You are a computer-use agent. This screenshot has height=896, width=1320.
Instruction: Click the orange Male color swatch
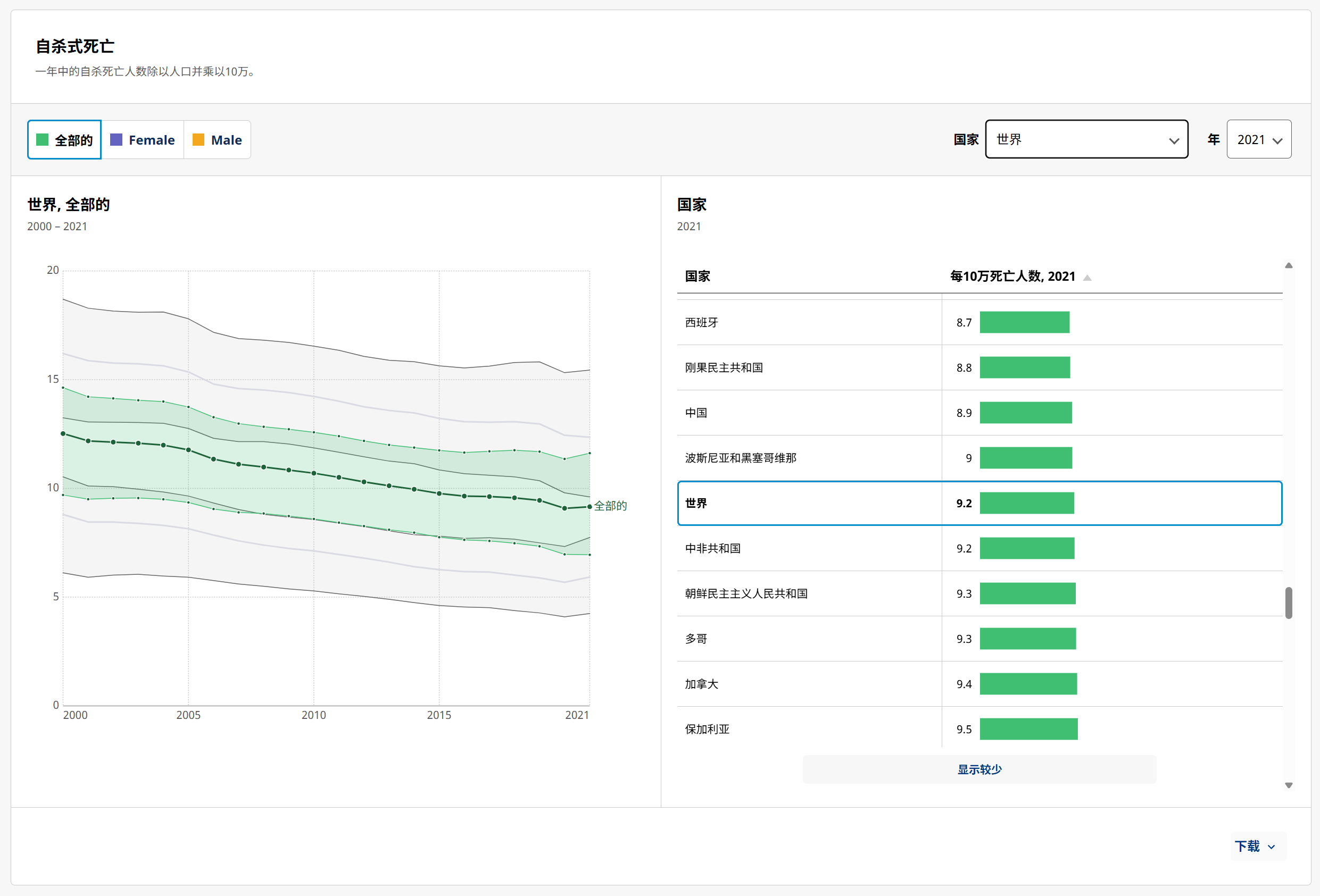coord(198,140)
